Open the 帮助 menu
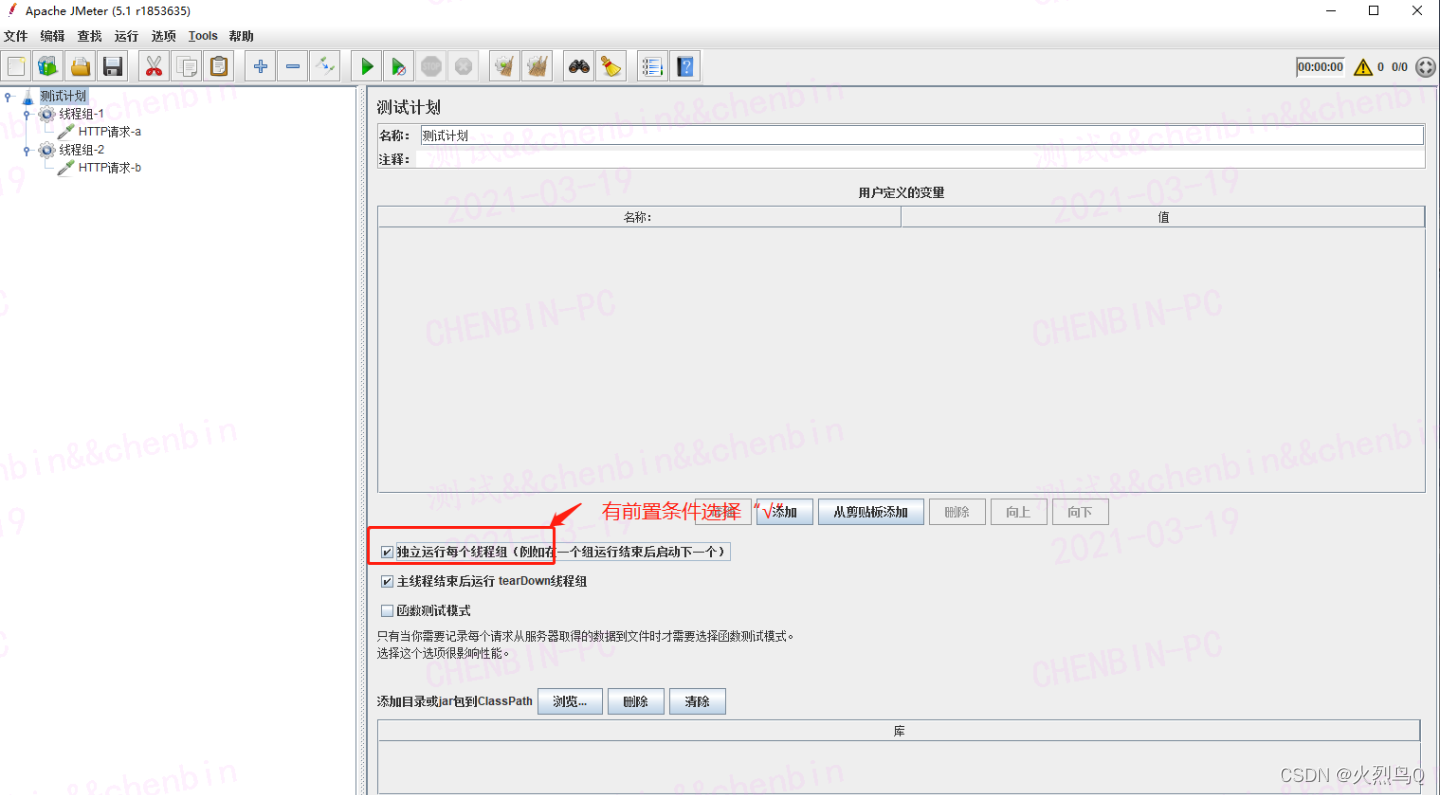The image size is (1440, 795). click(241, 36)
